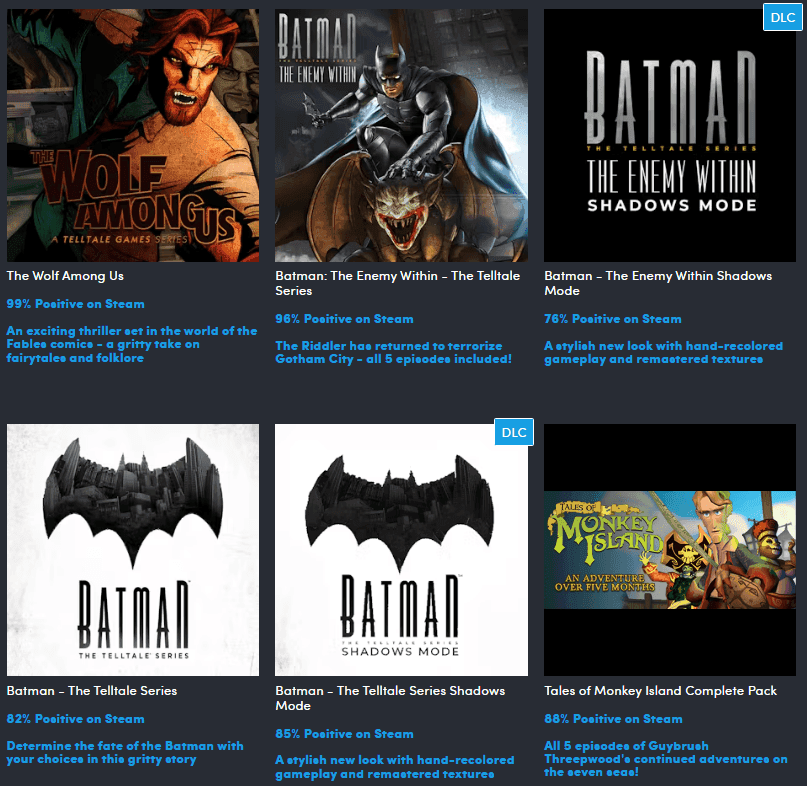Click DLC badge on Enemy Within Shadows Mode
Screen dimensions: 807x786
tap(782, 18)
